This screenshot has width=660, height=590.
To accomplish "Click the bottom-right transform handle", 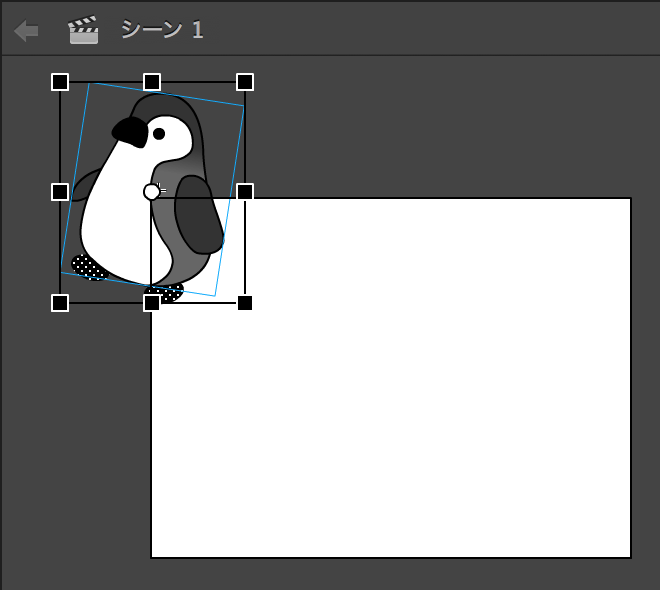I will point(245,303).
